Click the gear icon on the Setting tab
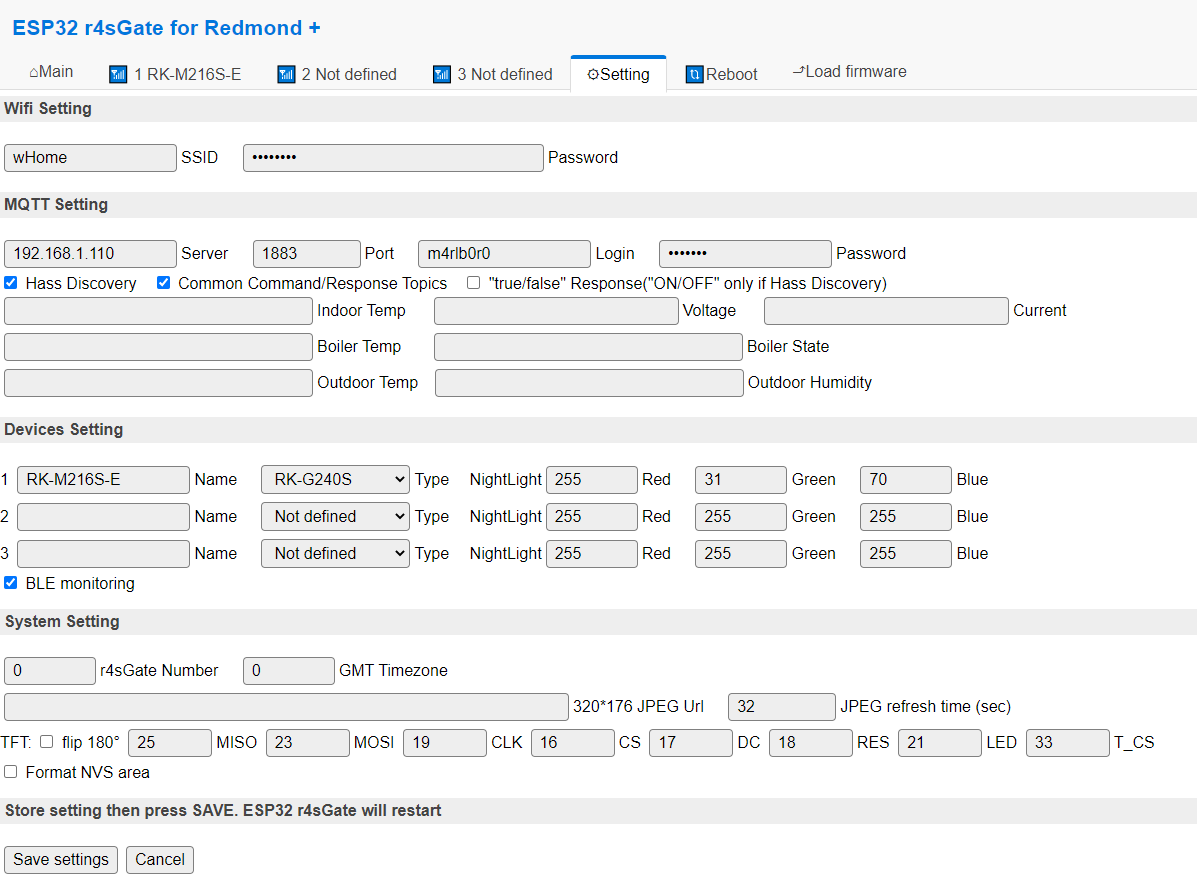The image size is (1197, 888). 593,75
